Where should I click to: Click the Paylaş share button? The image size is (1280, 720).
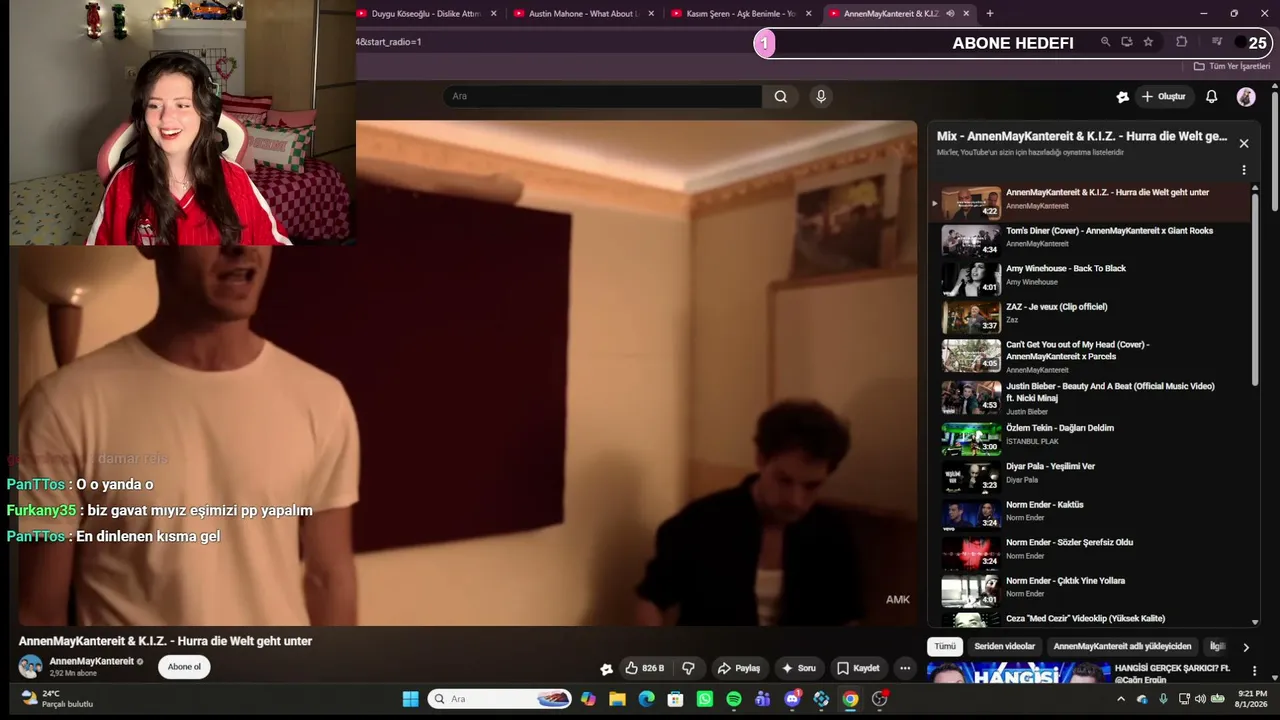click(x=739, y=668)
